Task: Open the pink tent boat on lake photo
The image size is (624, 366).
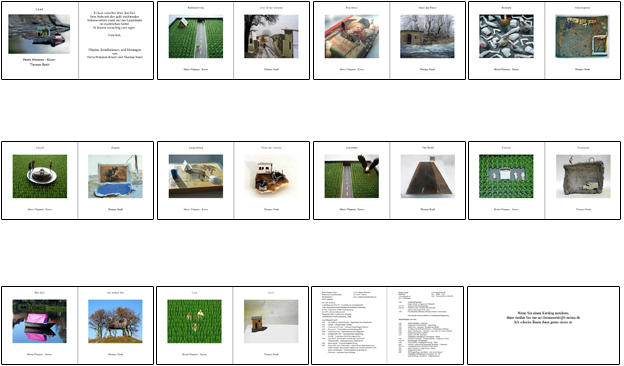Action: [x=39, y=321]
